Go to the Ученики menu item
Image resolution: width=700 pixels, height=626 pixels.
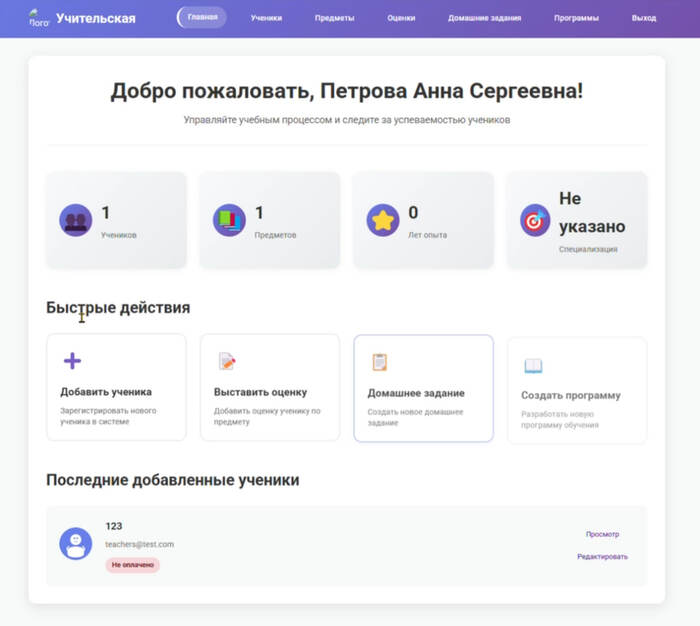[x=266, y=18]
